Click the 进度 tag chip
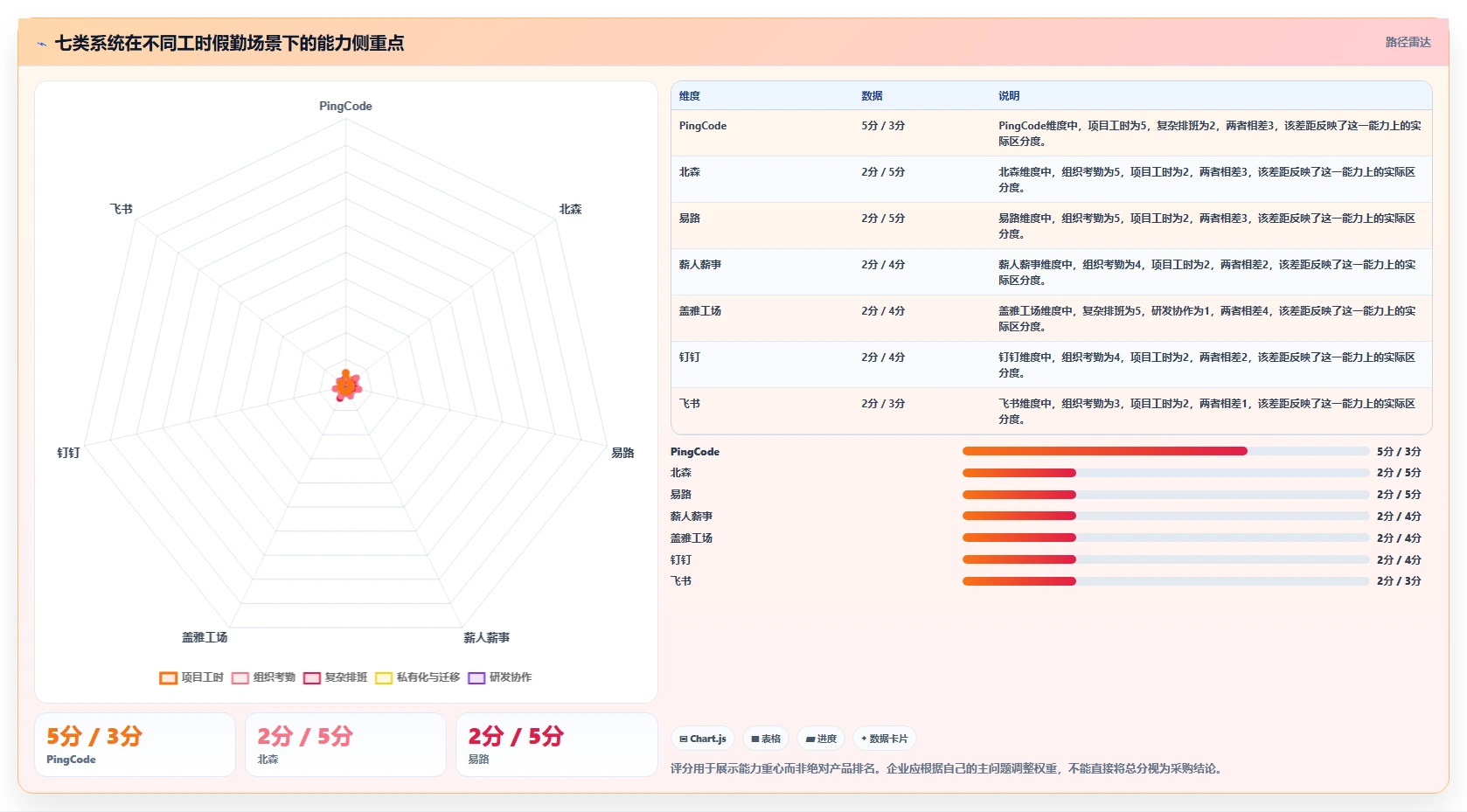This screenshot has height=812, width=1467. tap(821, 739)
